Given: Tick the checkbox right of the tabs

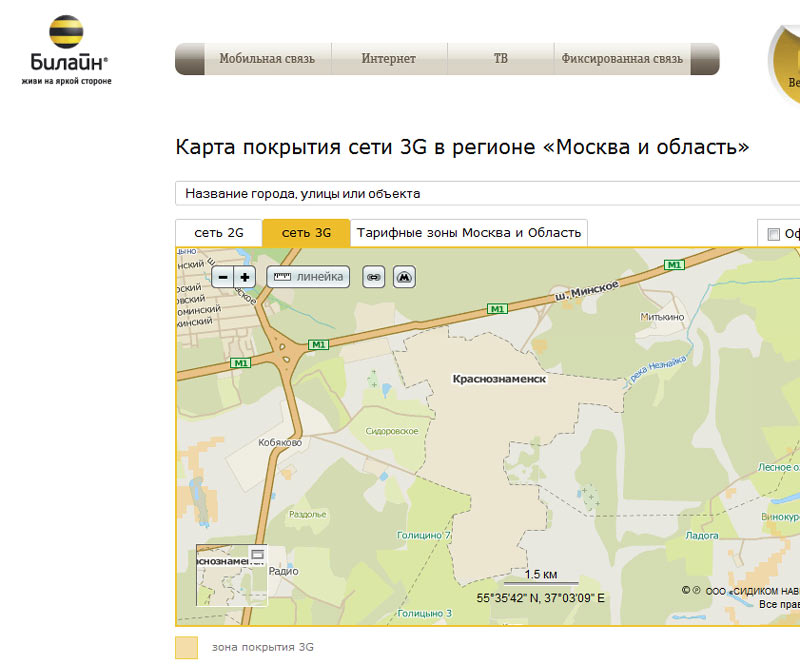Looking at the screenshot, I should click(x=773, y=234).
